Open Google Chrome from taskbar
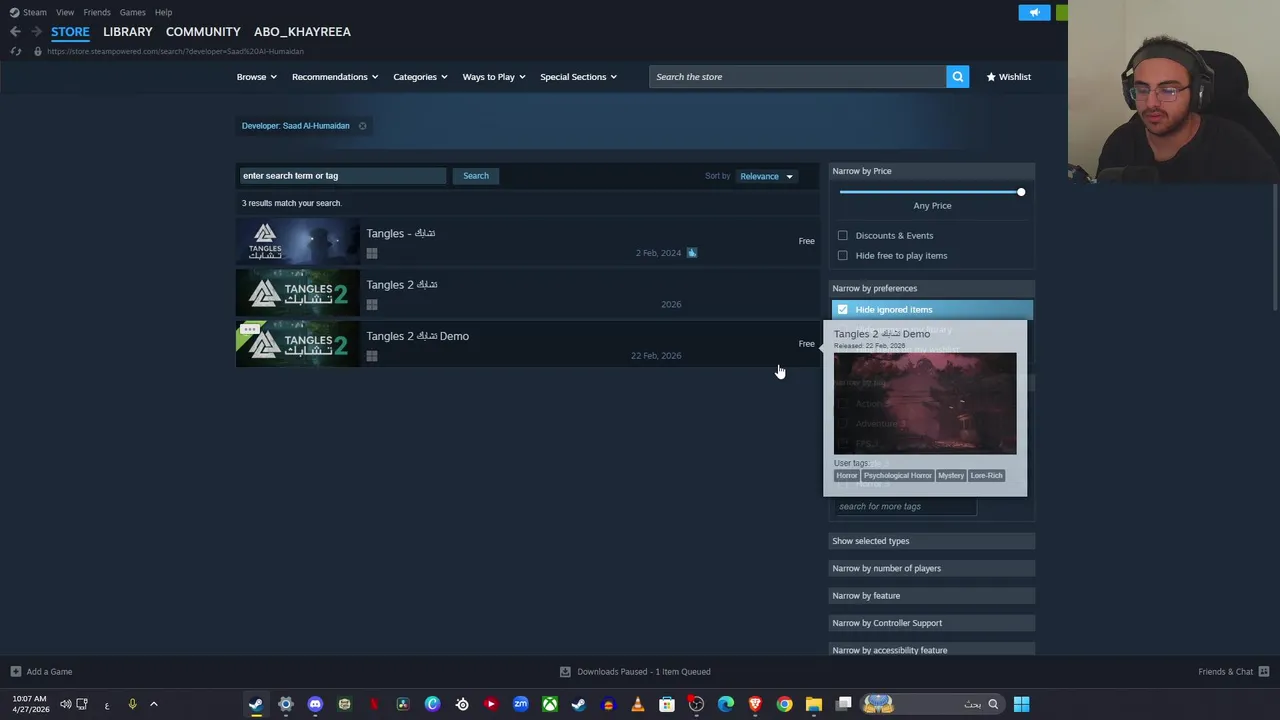Viewport: 1280px width, 720px height. [784, 704]
